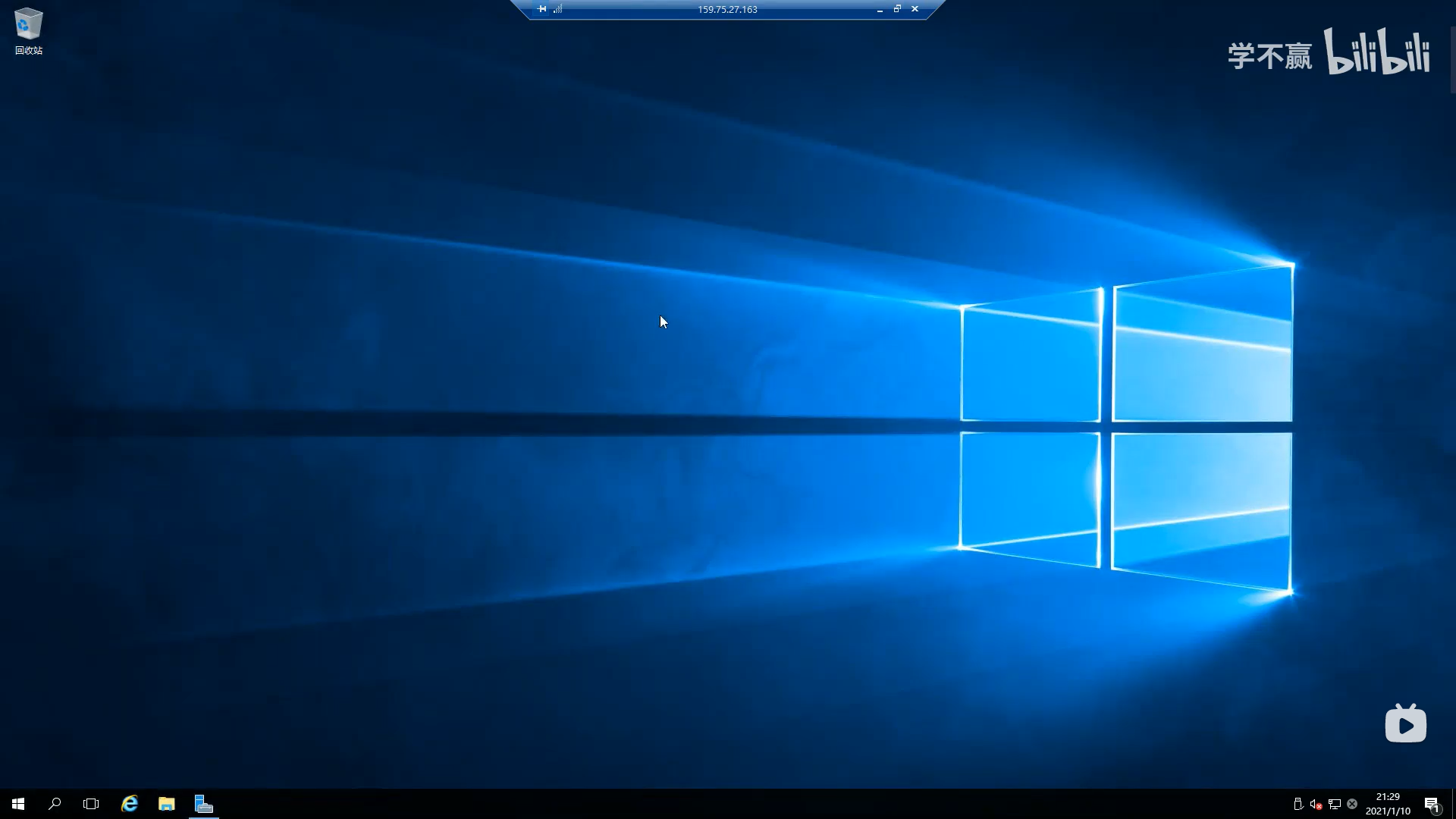
Task: Click the Show Desktop sliver on the taskbar
Action: (1453, 804)
